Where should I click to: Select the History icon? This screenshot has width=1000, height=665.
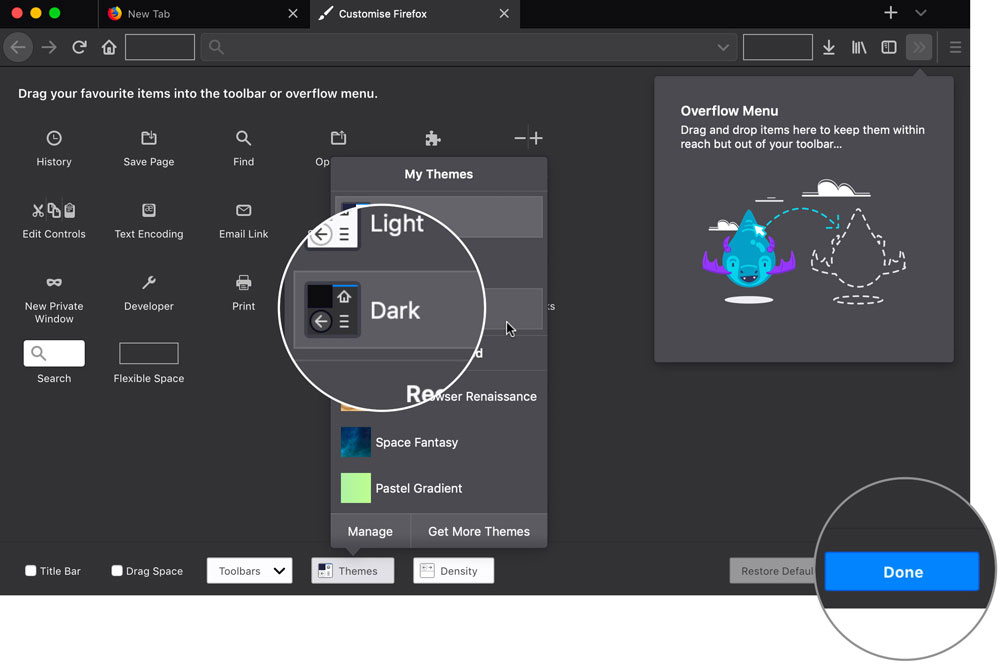tap(54, 140)
